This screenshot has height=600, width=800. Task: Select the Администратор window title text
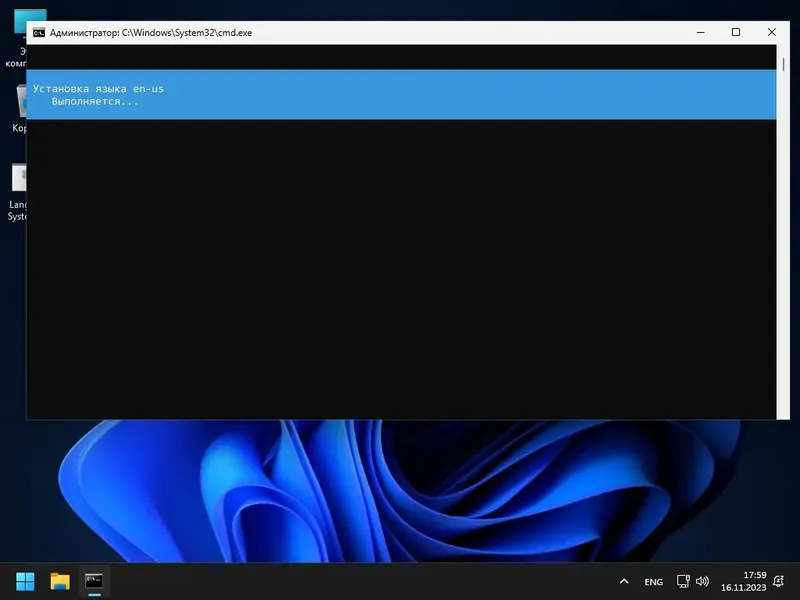tap(150, 32)
